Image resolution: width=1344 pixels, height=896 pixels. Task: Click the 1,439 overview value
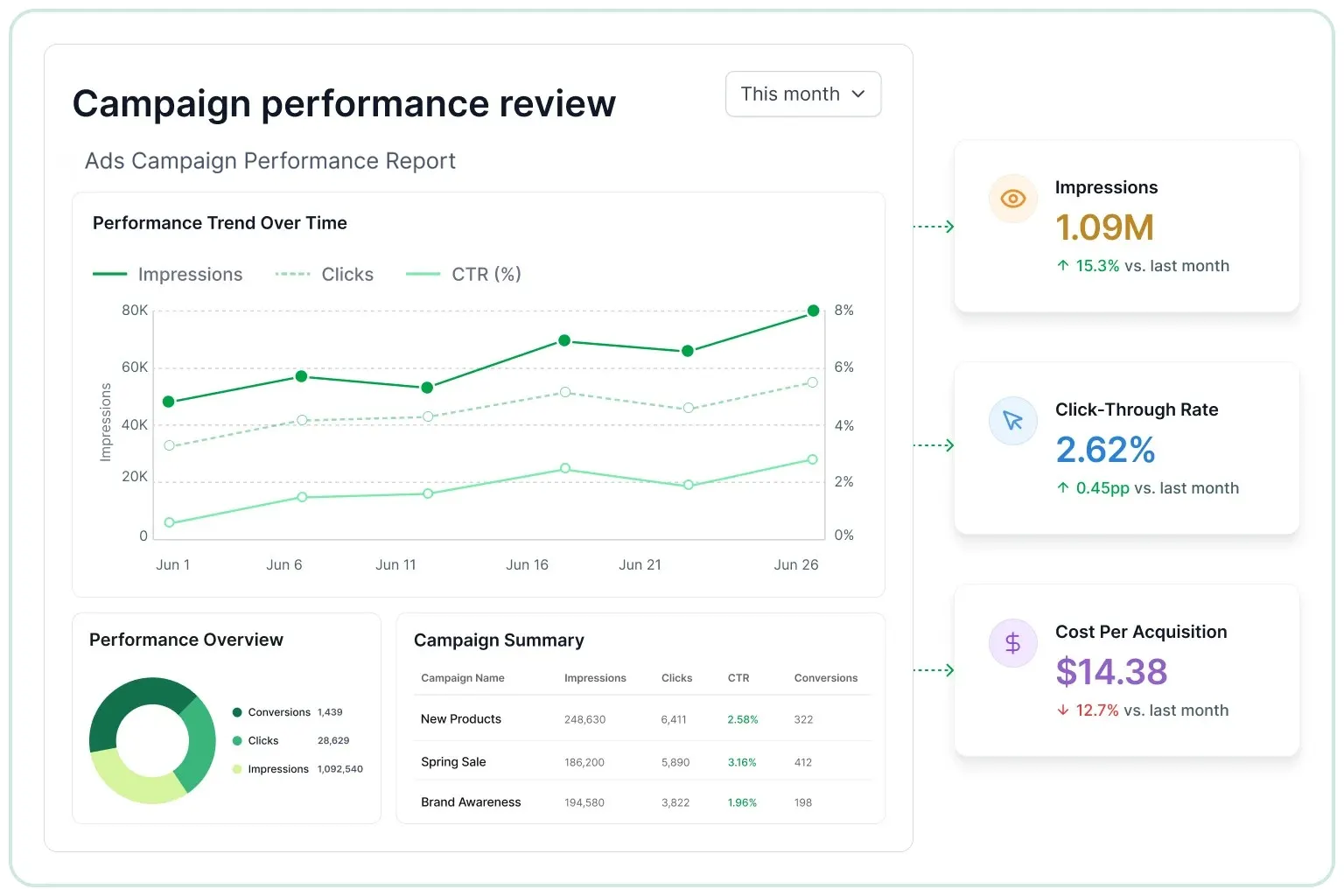point(330,712)
